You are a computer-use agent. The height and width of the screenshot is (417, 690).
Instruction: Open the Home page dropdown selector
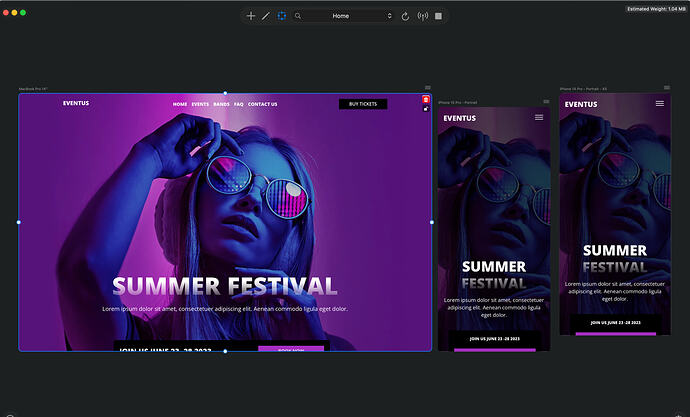click(x=349, y=16)
